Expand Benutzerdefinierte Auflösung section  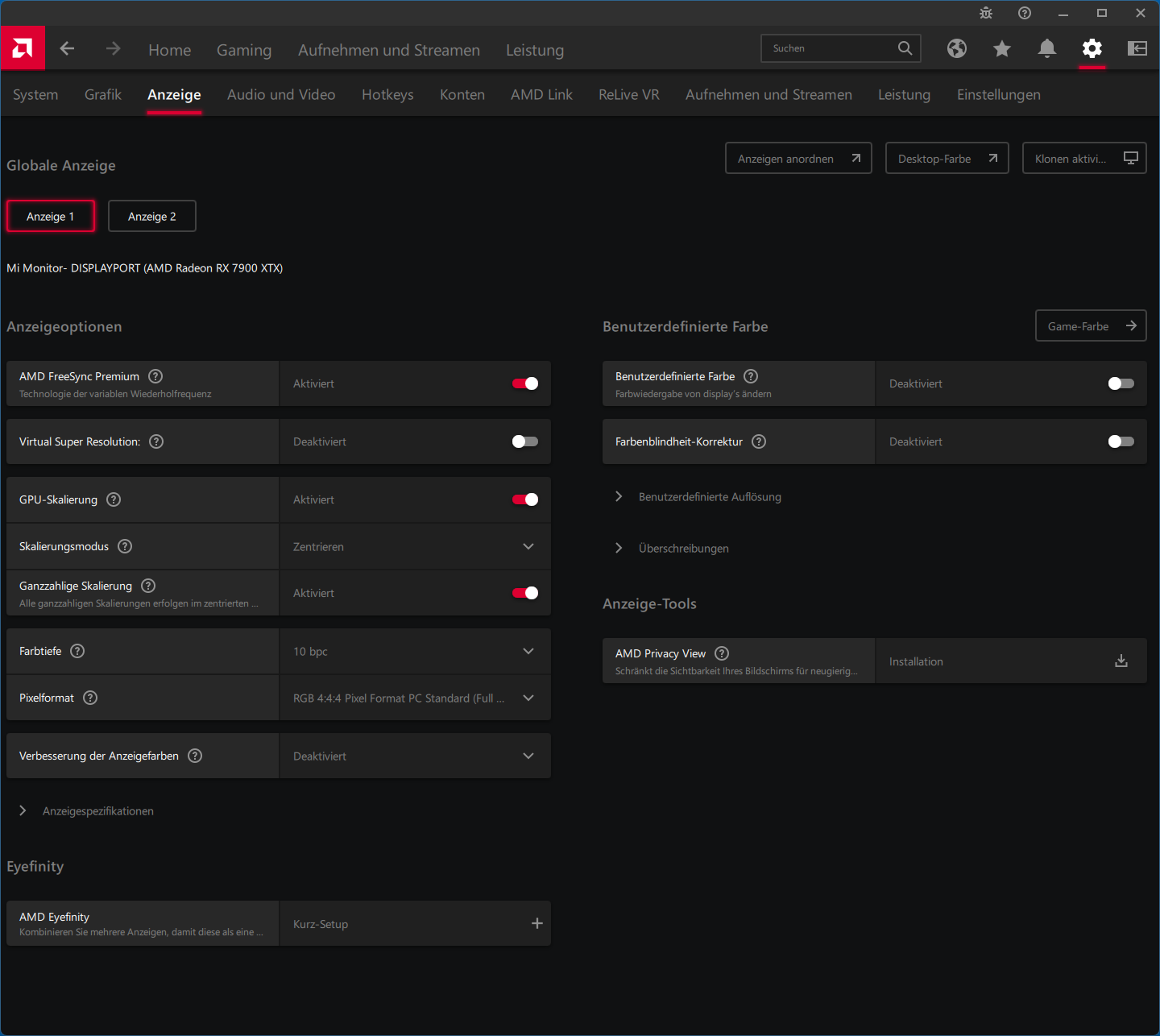pos(698,496)
